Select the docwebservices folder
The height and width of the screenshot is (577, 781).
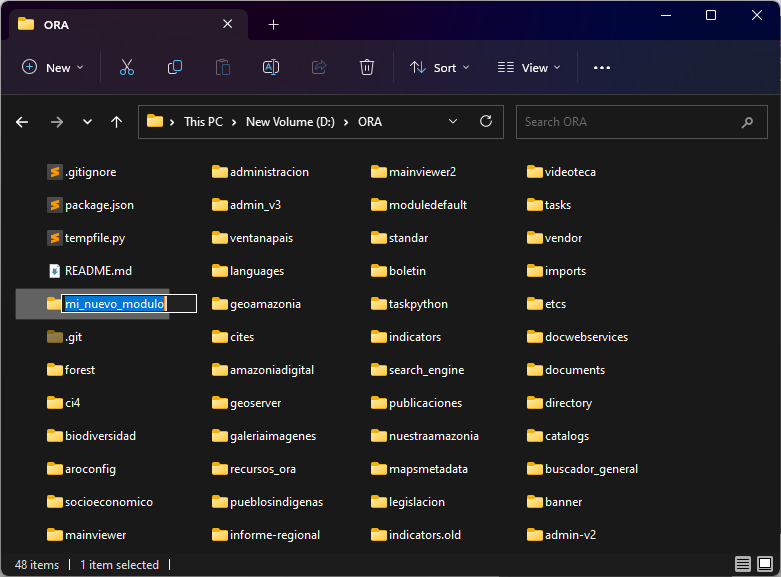coord(577,337)
